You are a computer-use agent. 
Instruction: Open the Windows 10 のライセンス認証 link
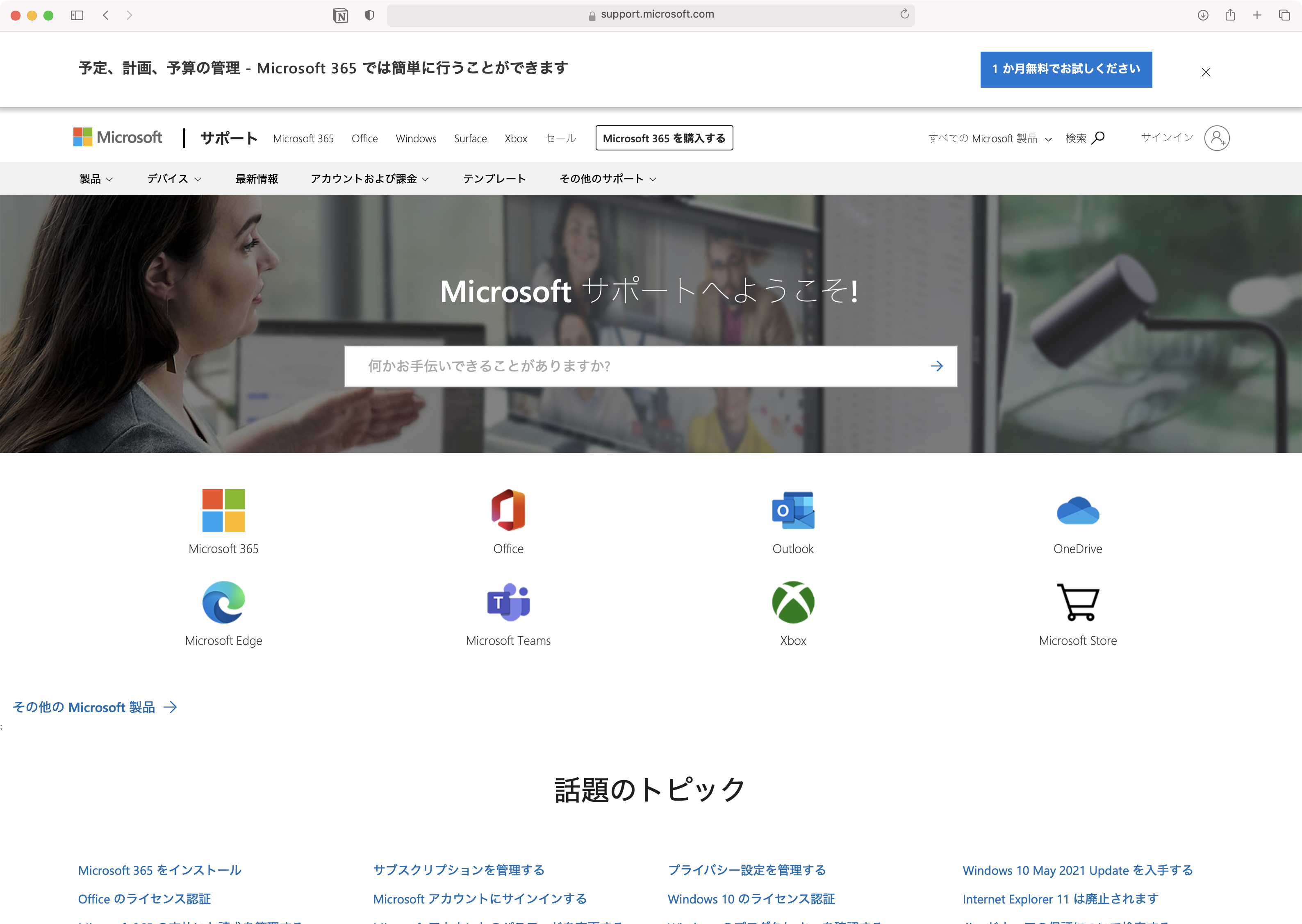751,899
